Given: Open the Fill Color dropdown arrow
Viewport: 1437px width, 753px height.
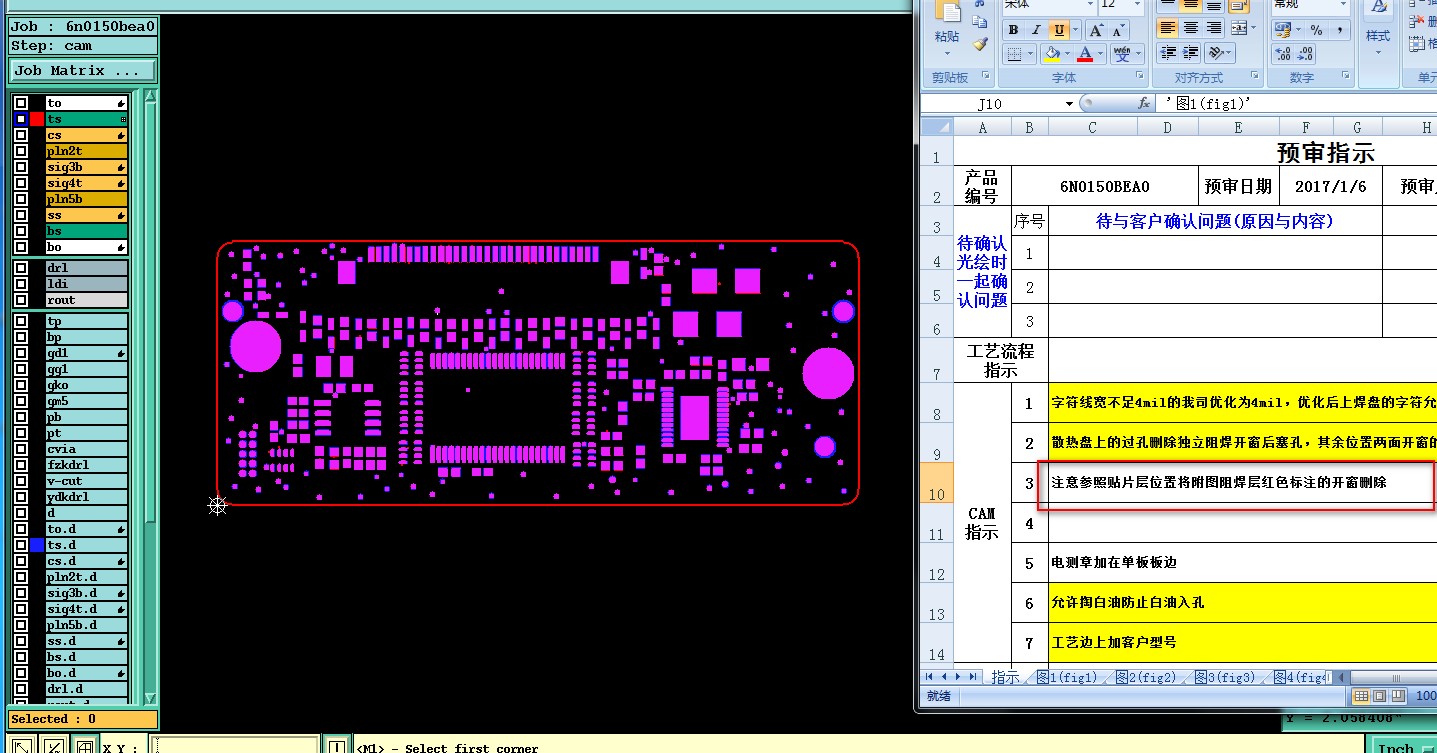Looking at the screenshot, I should [1066, 54].
